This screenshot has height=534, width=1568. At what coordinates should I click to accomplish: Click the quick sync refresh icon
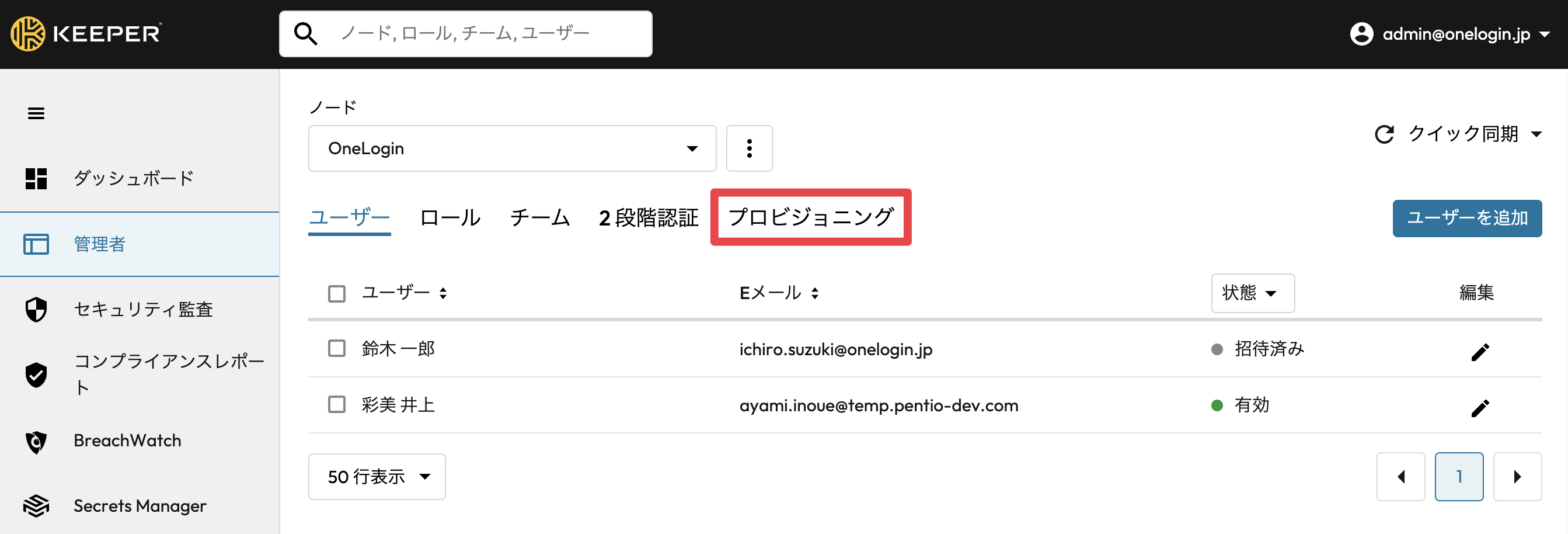click(x=1384, y=134)
